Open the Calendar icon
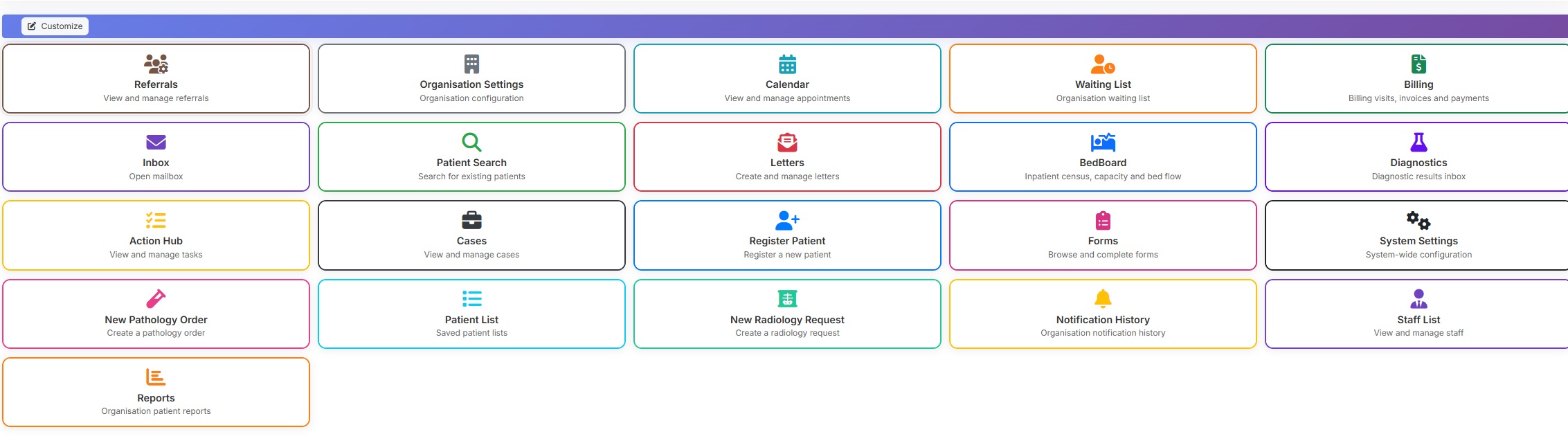This screenshot has height=443, width=1568. point(787,64)
